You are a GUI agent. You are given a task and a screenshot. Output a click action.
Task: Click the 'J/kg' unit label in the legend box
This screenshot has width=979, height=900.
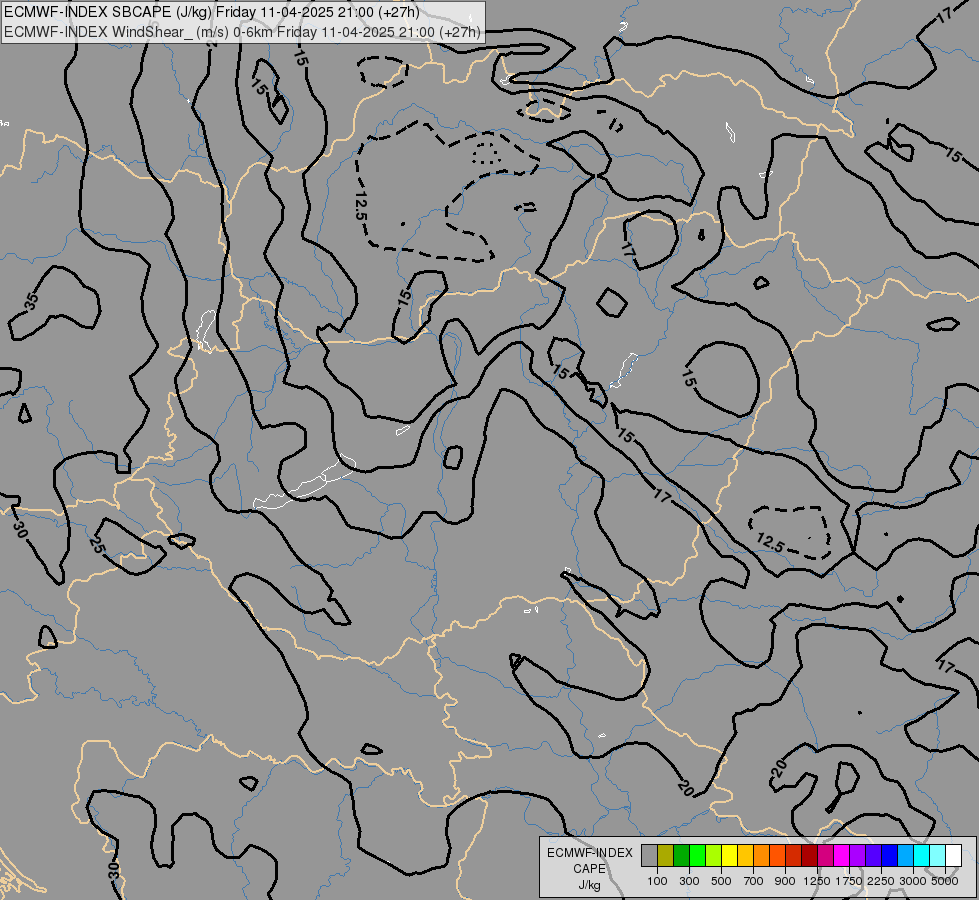pyautogui.click(x=589, y=885)
